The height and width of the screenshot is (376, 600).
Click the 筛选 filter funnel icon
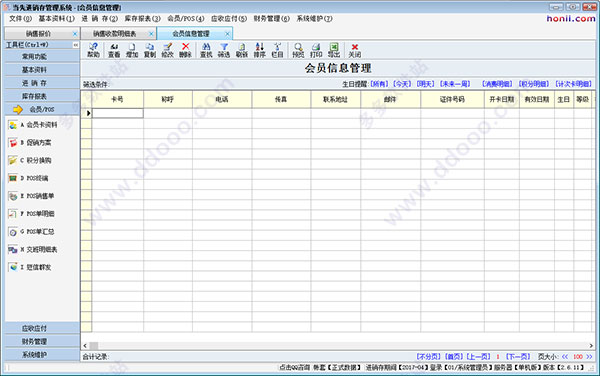coord(224,50)
